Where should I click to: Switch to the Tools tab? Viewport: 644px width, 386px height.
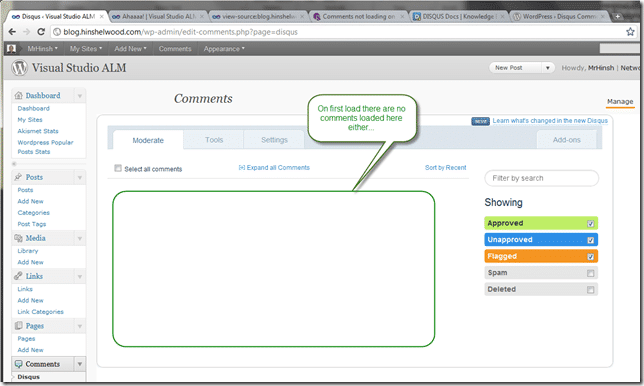(214, 140)
